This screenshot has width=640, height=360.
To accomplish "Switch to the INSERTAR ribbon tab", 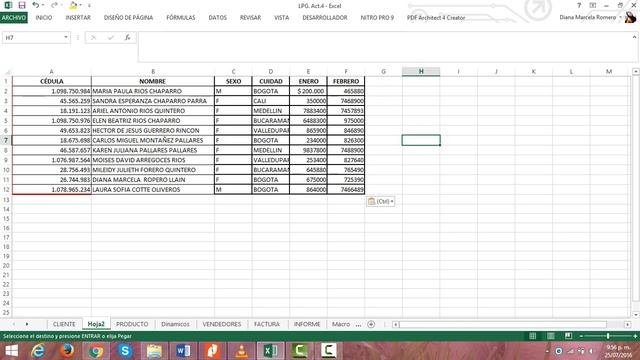I will click(78, 18).
